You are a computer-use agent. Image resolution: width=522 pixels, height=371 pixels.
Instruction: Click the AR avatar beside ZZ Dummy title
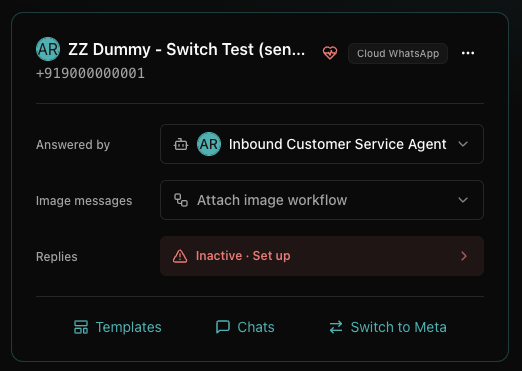click(x=48, y=49)
